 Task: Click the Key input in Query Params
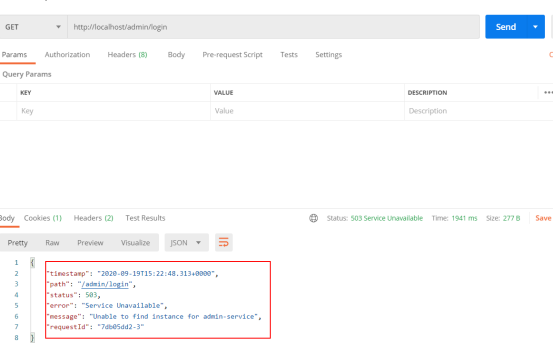(113, 111)
